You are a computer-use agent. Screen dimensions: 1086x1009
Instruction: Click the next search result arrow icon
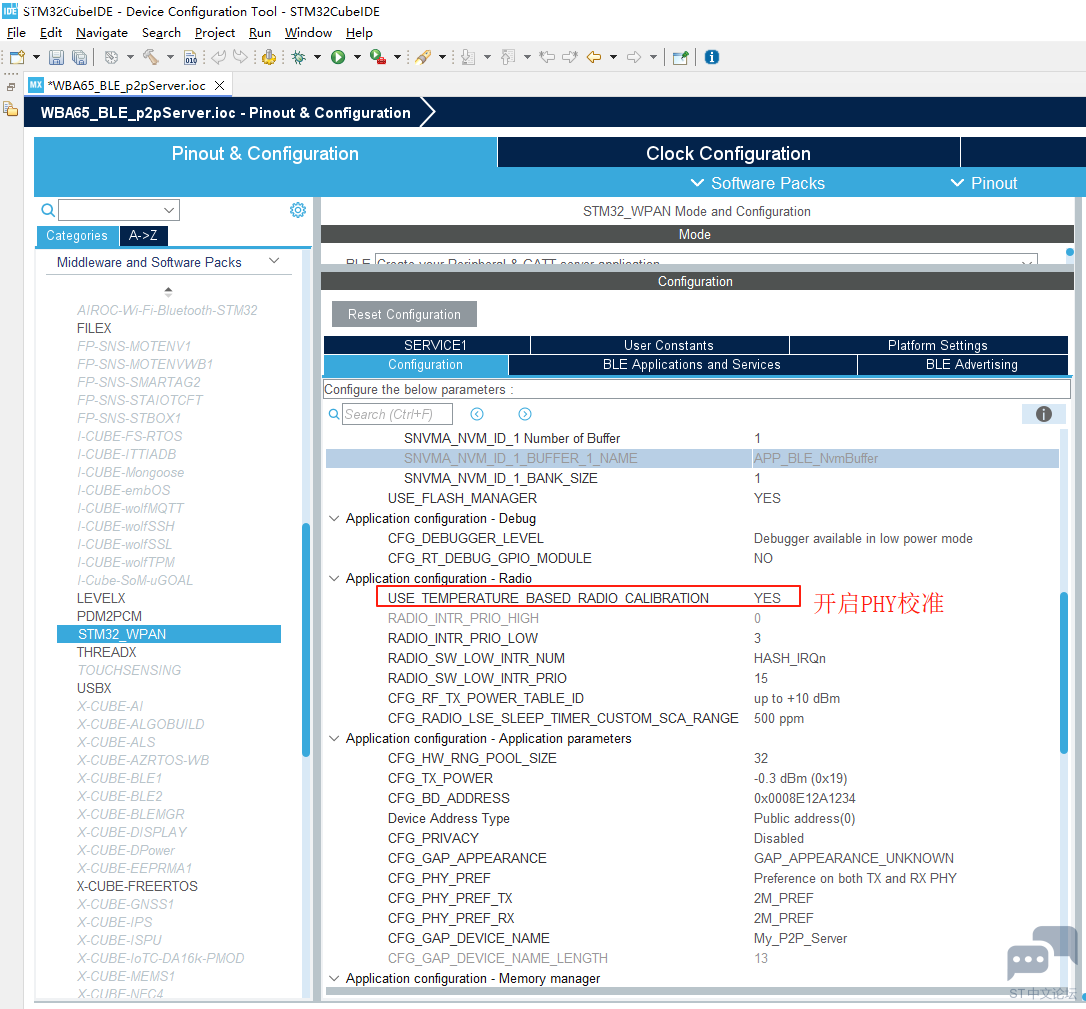click(525, 414)
